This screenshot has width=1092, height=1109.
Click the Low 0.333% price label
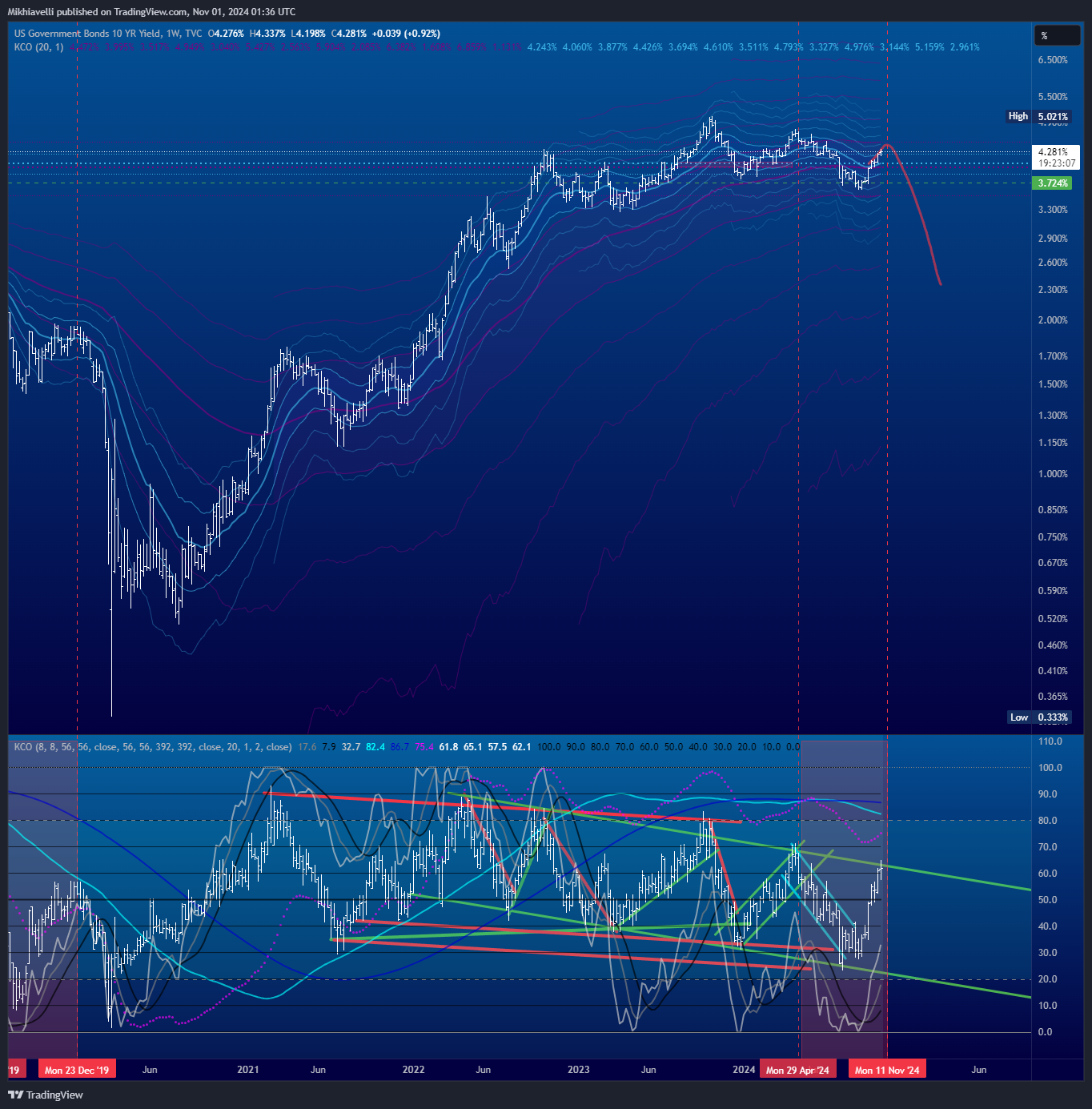click(1039, 717)
